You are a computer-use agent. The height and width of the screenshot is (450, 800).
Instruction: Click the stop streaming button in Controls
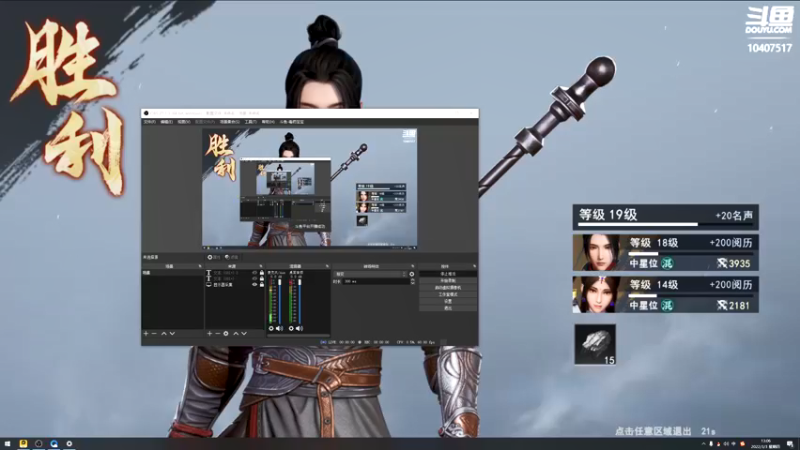coord(448,274)
